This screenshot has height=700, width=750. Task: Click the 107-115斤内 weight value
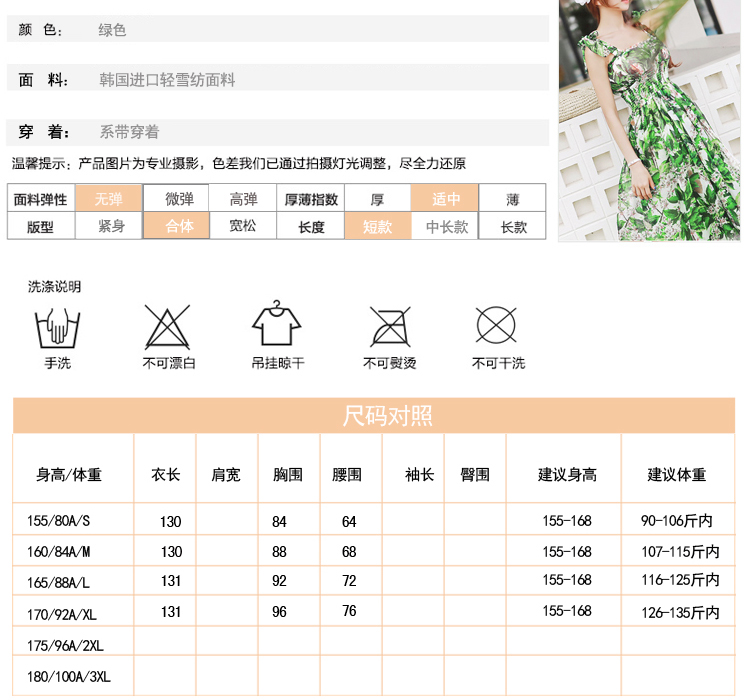pos(680,552)
